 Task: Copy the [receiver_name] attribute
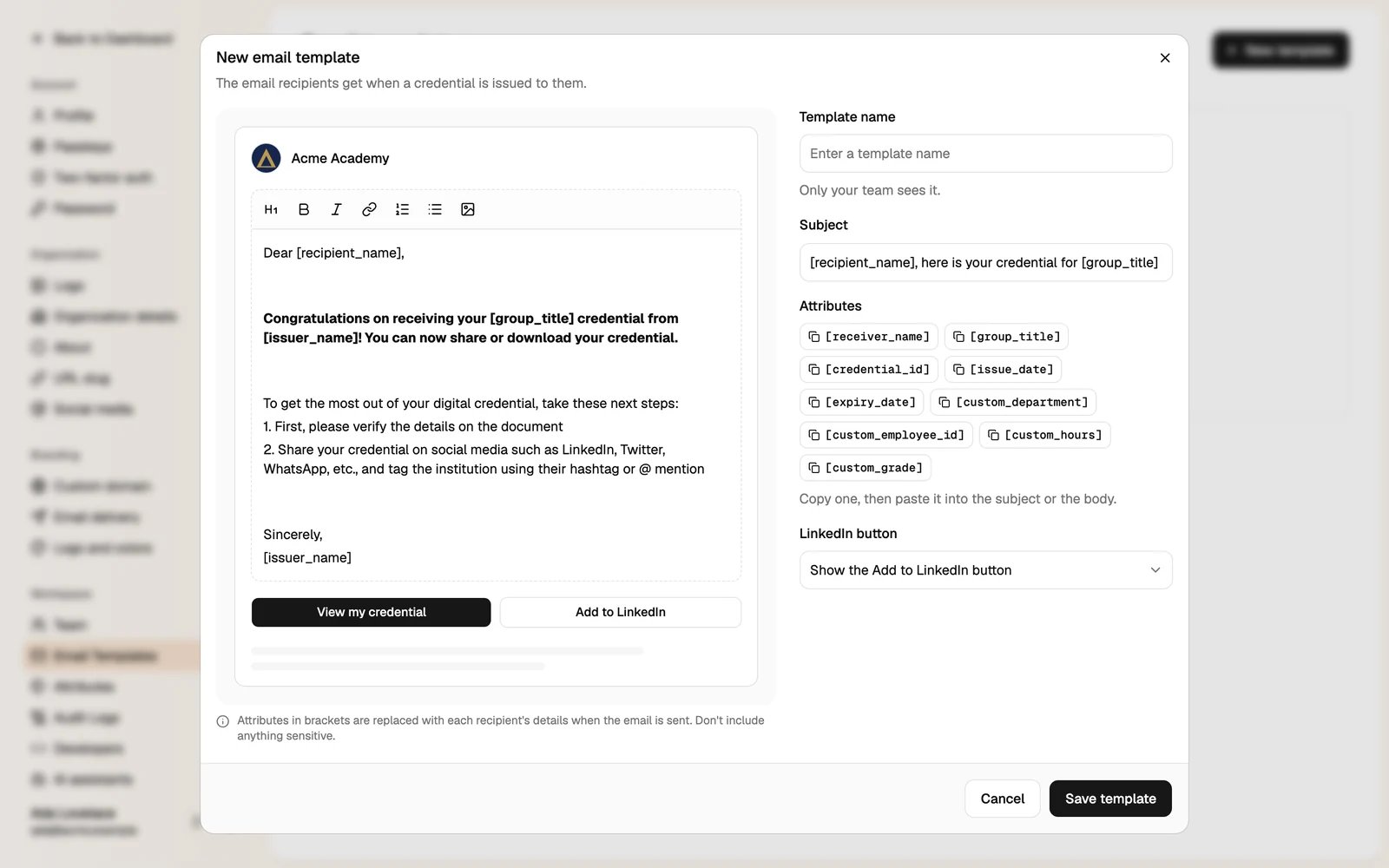tap(868, 337)
